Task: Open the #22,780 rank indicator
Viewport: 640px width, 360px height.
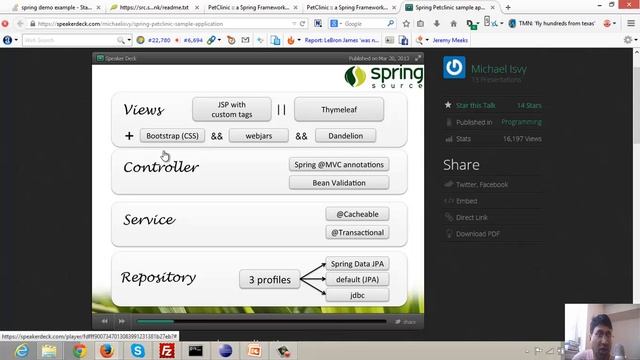Action: (154, 40)
